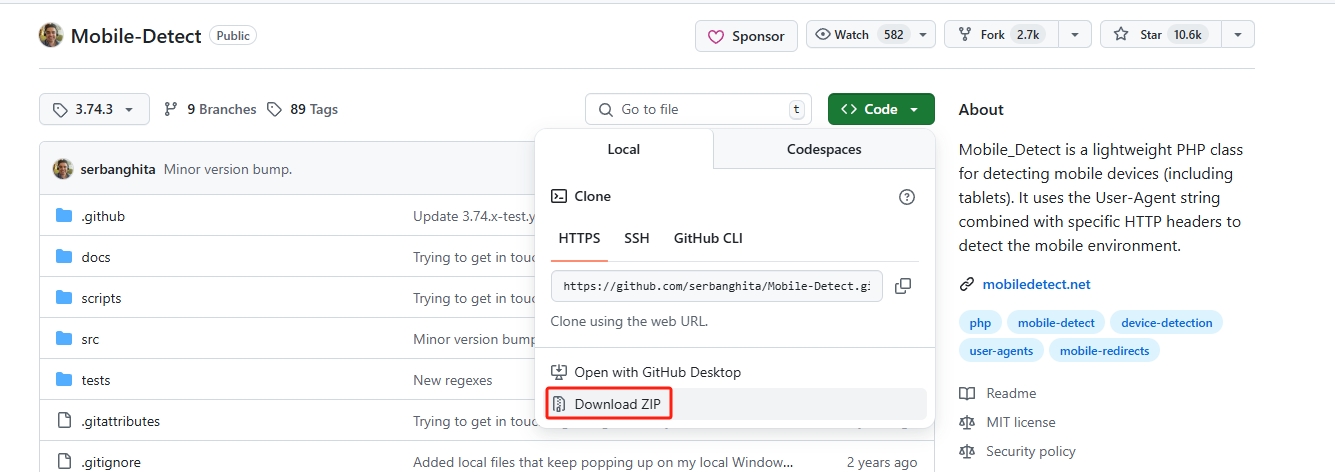The width and height of the screenshot is (1335, 472).
Task: Open the 3.74.3 branch selector dropdown
Action: point(94,109)
